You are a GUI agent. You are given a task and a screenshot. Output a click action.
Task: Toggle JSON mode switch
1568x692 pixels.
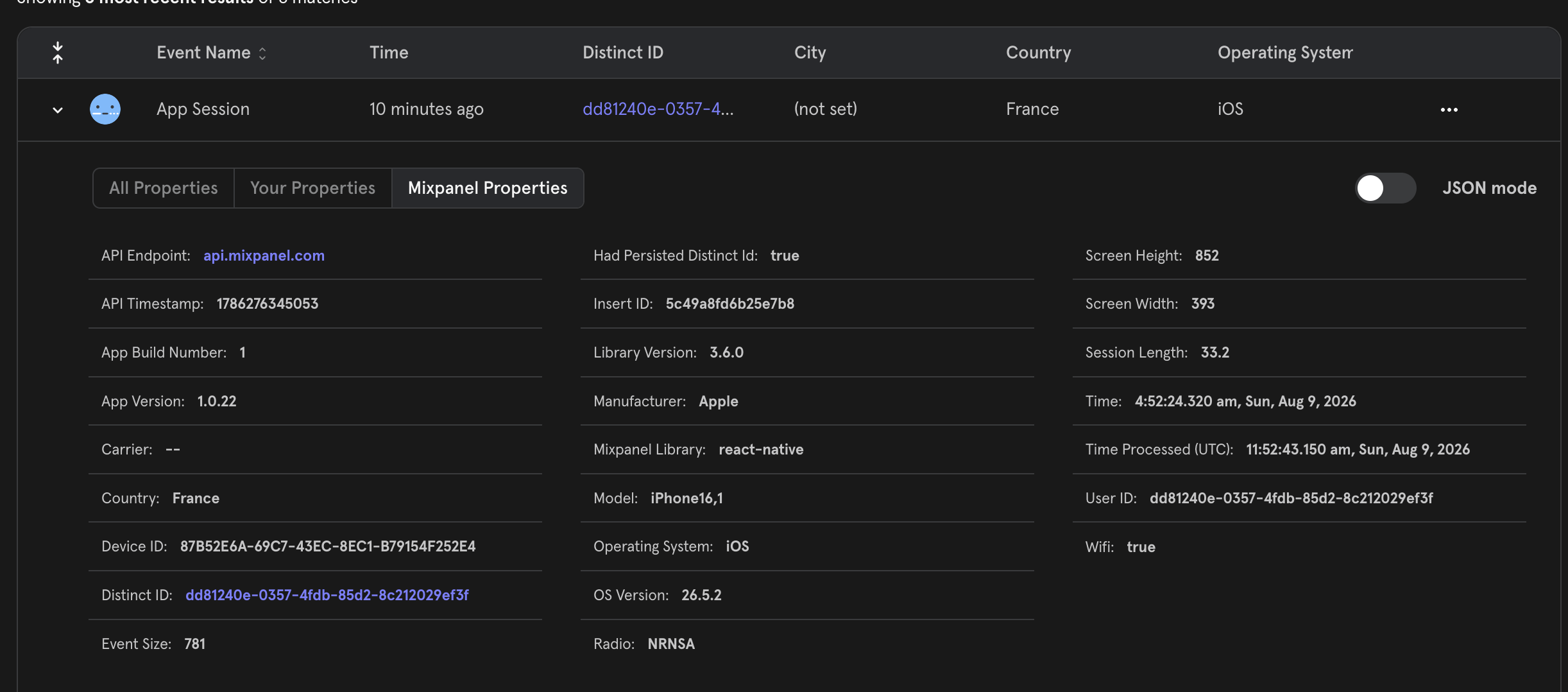pyautogui.click(x=1385, y=188)
